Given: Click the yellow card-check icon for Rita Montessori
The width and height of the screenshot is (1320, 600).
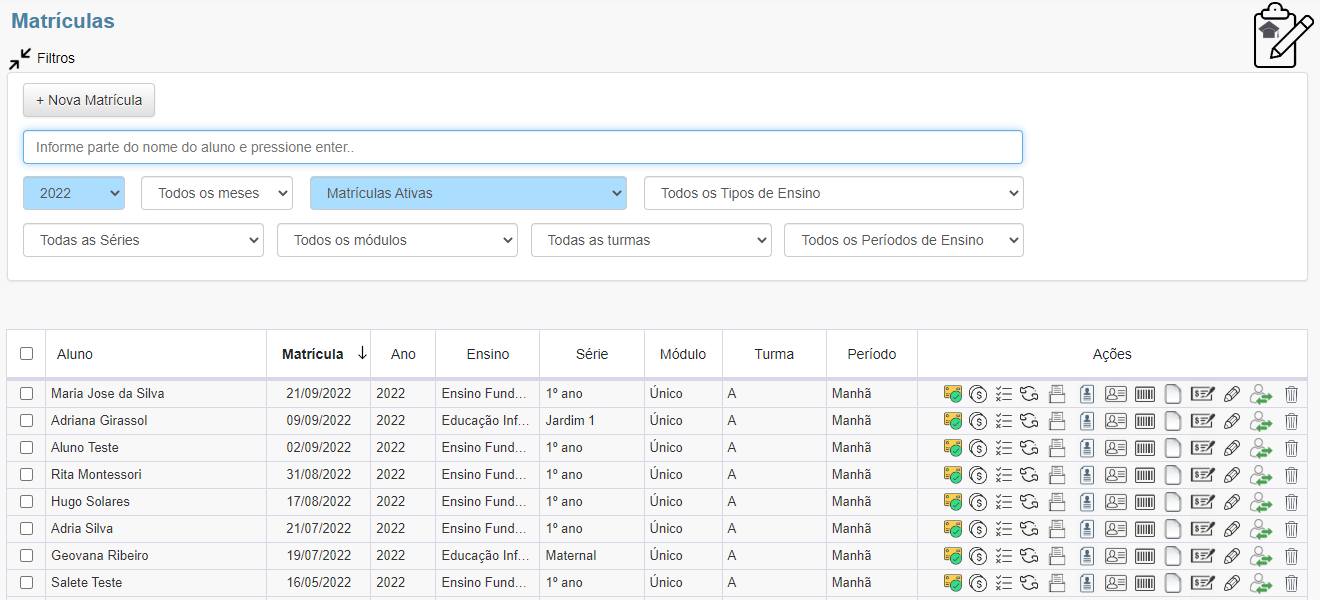Looking at the screenshot, I should pyautogui.click(x=953, y=475).
